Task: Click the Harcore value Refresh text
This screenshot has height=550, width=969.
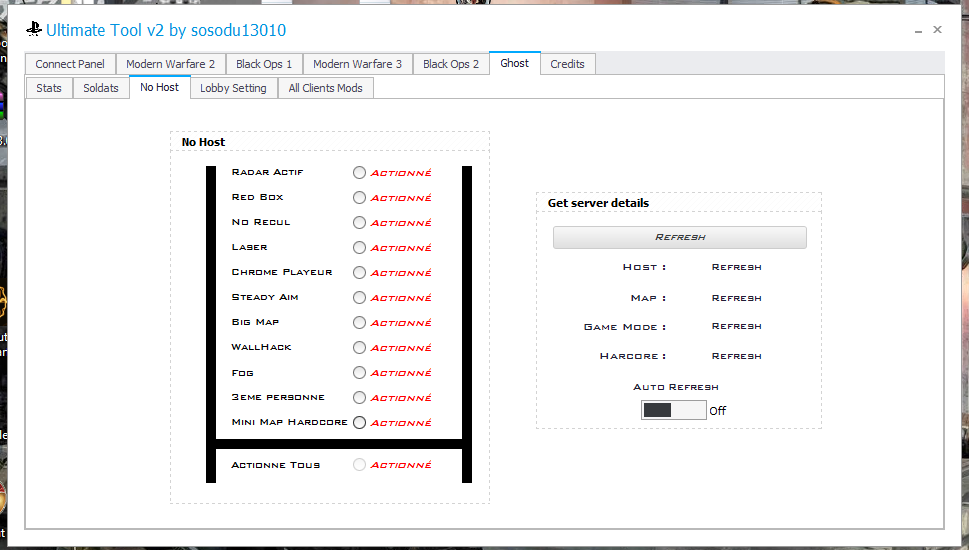Action: coord(737,356)
